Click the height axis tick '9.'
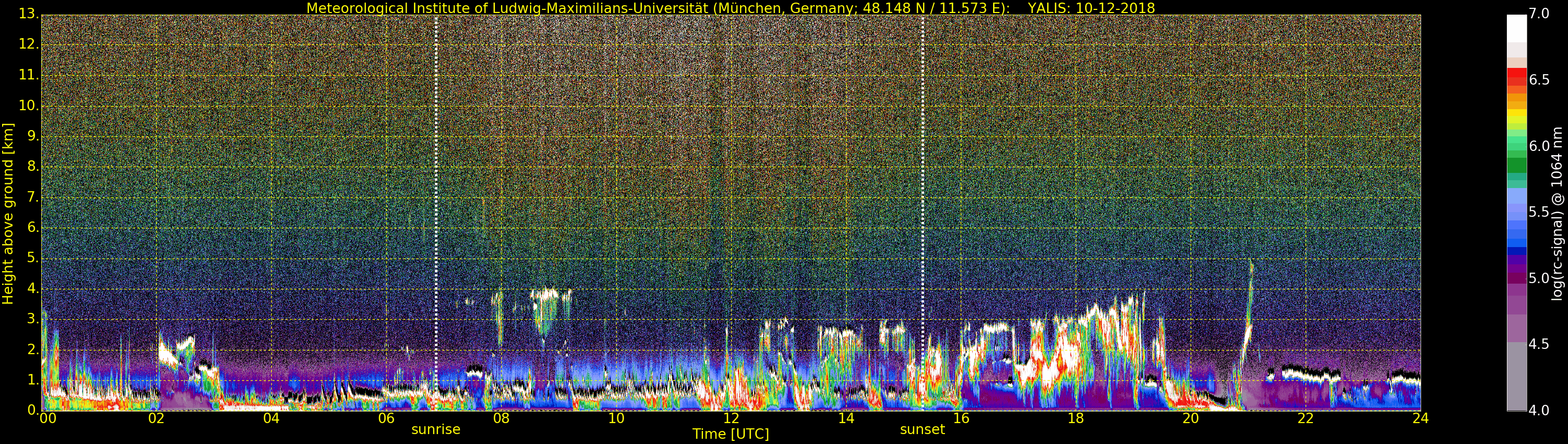The height and width of the screenshot is (444, 1568). [x=33, y=136]
